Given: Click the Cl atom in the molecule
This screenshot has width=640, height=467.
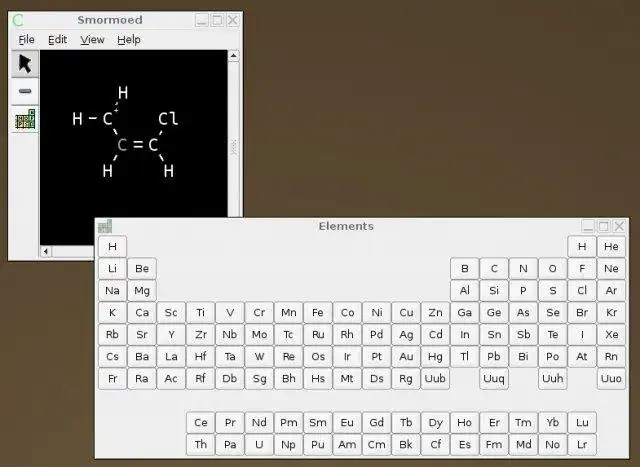Looking at the screenshot, I should (168, 119).
